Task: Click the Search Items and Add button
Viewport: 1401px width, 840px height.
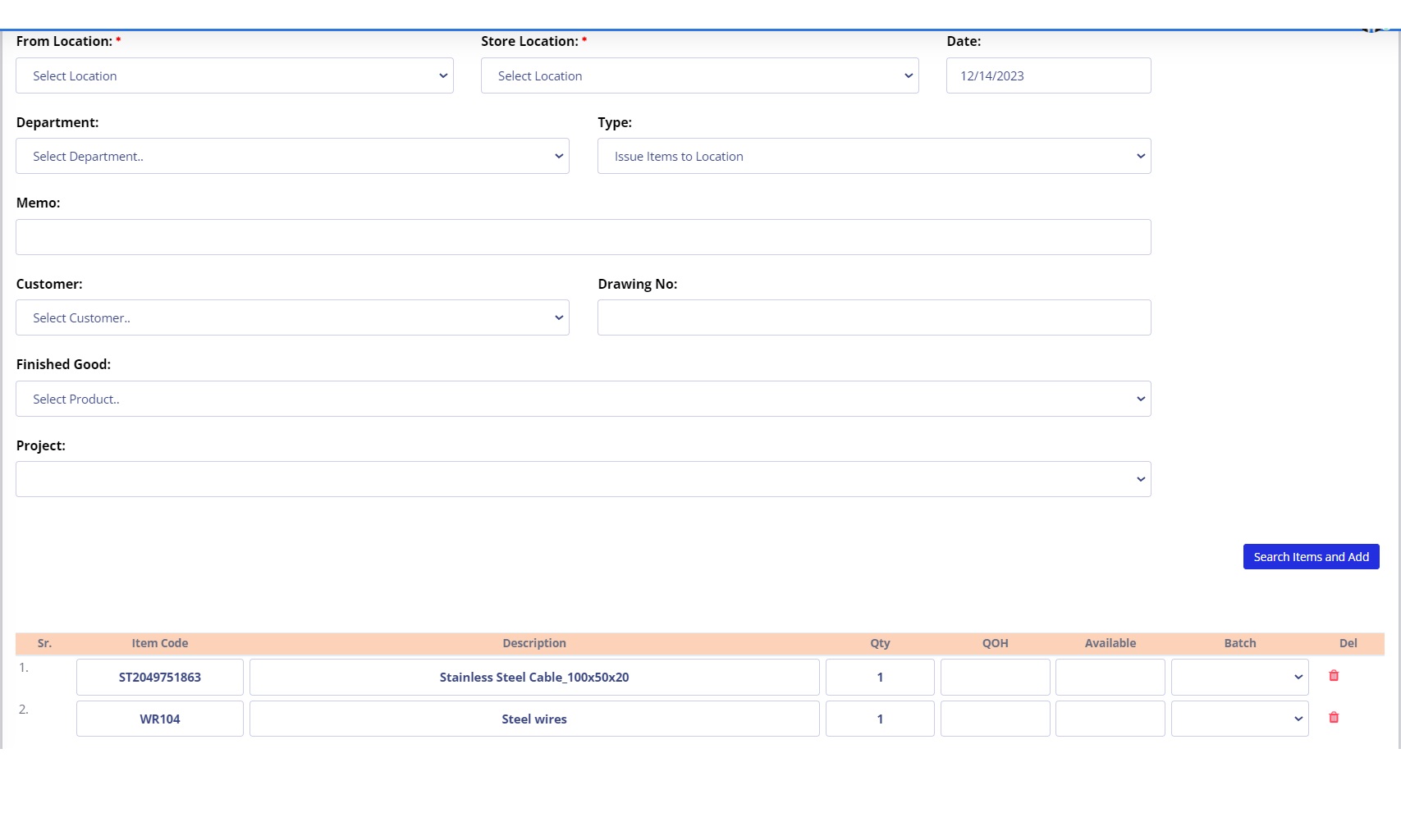Action: pyautogui.click(x=1311, y=556)
